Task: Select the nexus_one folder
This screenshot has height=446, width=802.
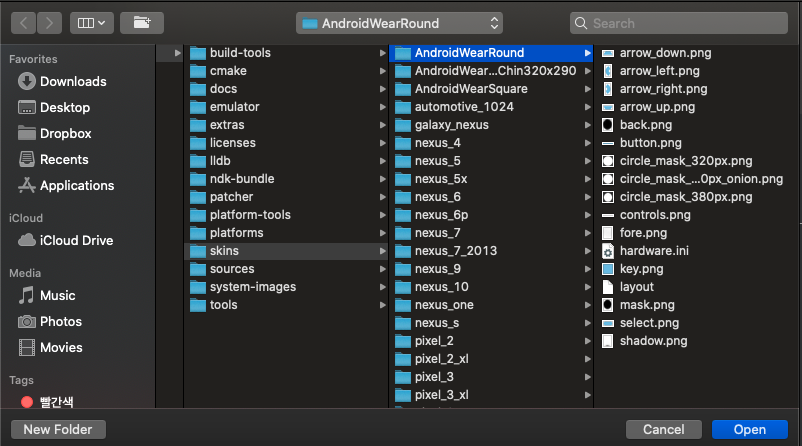Action: point(491,305)
